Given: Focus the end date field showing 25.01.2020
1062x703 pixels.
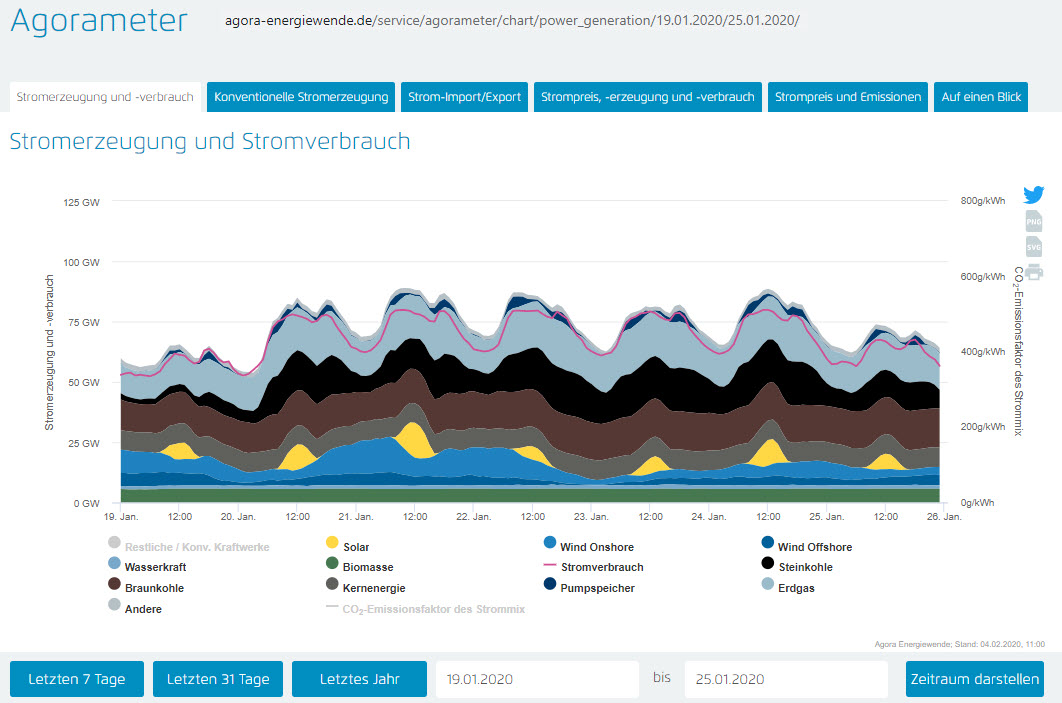Looking at the screenshot, I should [785, 679].
